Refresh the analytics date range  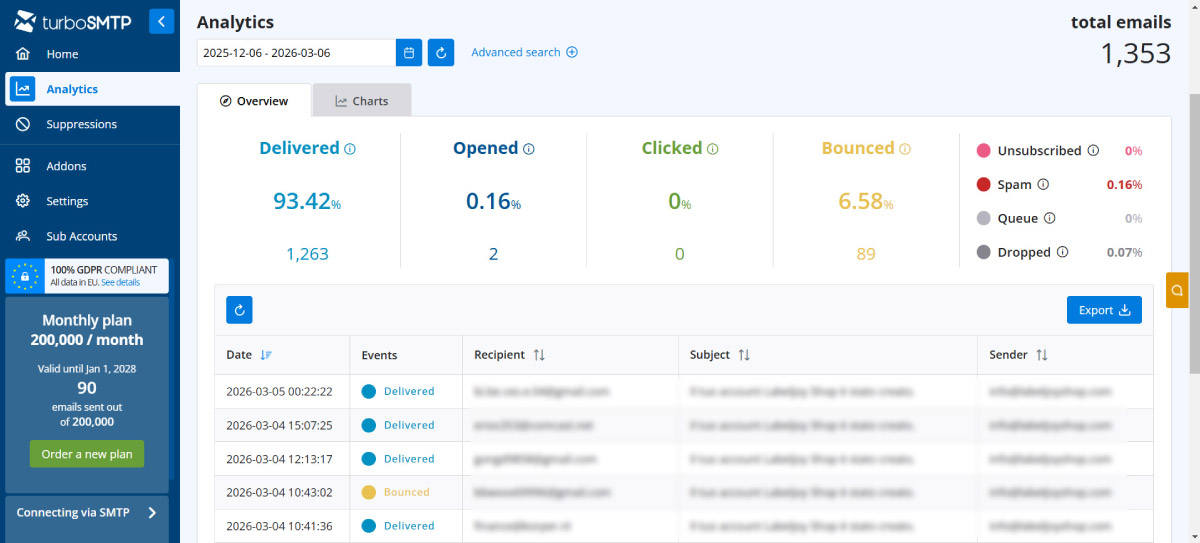[441, 53]
